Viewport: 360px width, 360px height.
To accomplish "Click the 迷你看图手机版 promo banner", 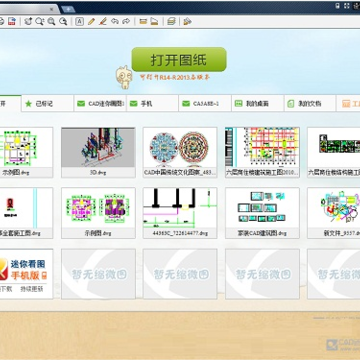I will pyautogui.click(x=26, y=274).
